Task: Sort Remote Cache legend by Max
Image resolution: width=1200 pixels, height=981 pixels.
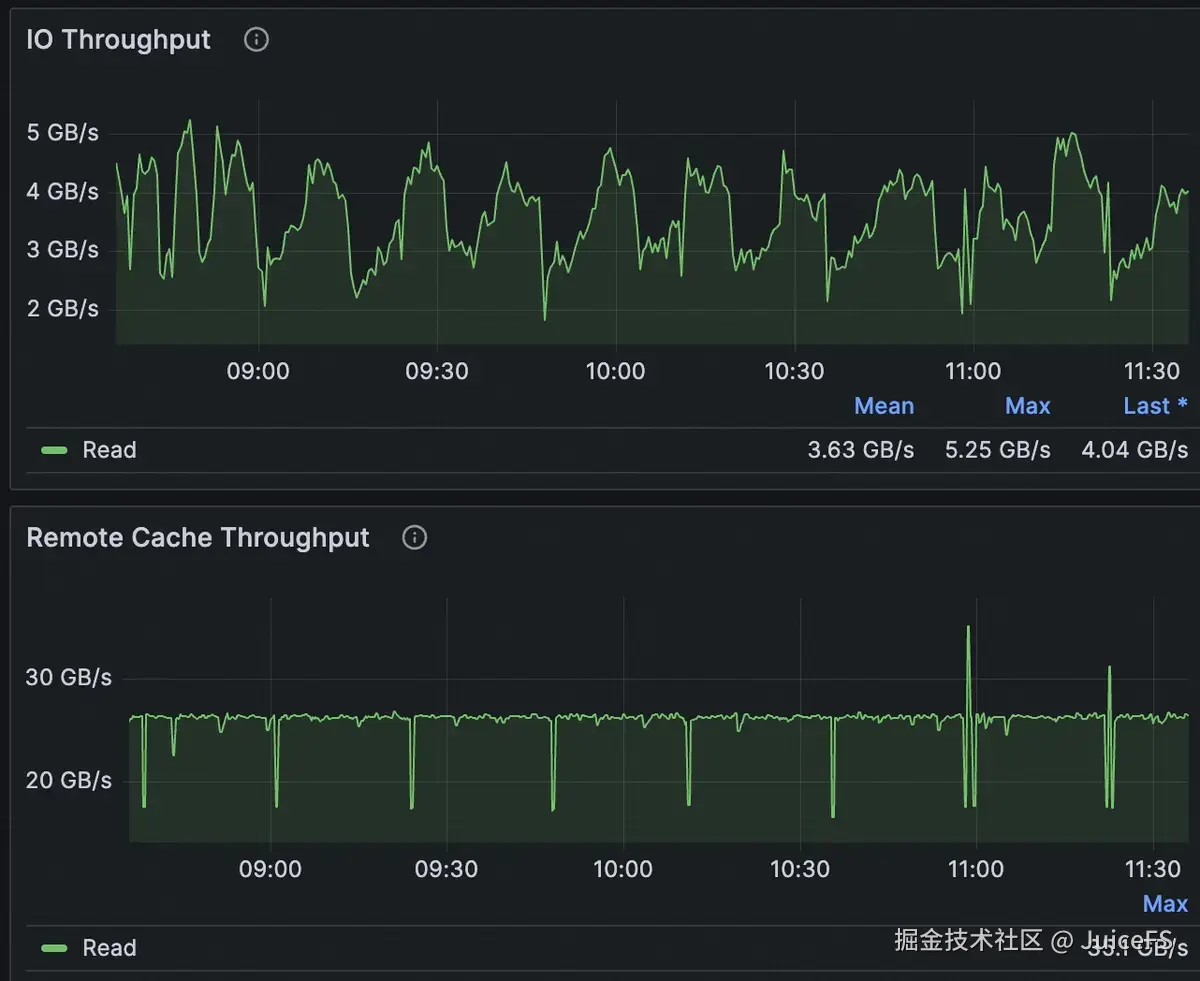Action: pyautogui.click(x=1165, y=904)
